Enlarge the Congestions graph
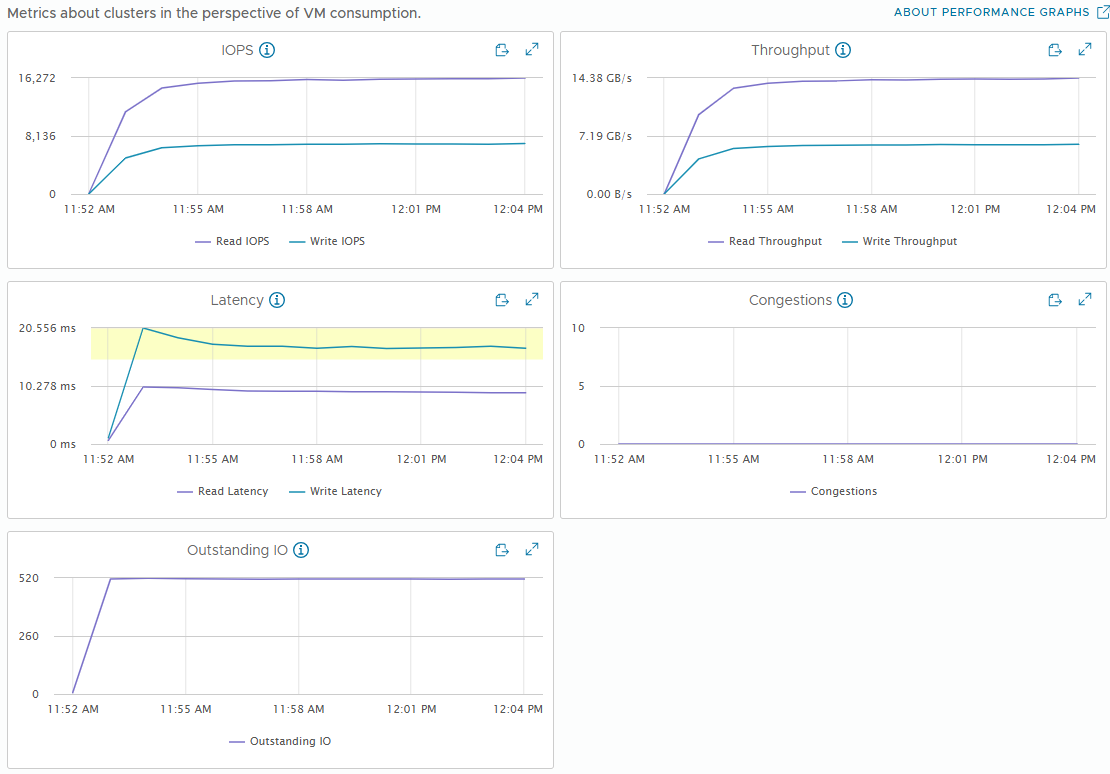This screenshot has height=774, width=1110. 1085,300
